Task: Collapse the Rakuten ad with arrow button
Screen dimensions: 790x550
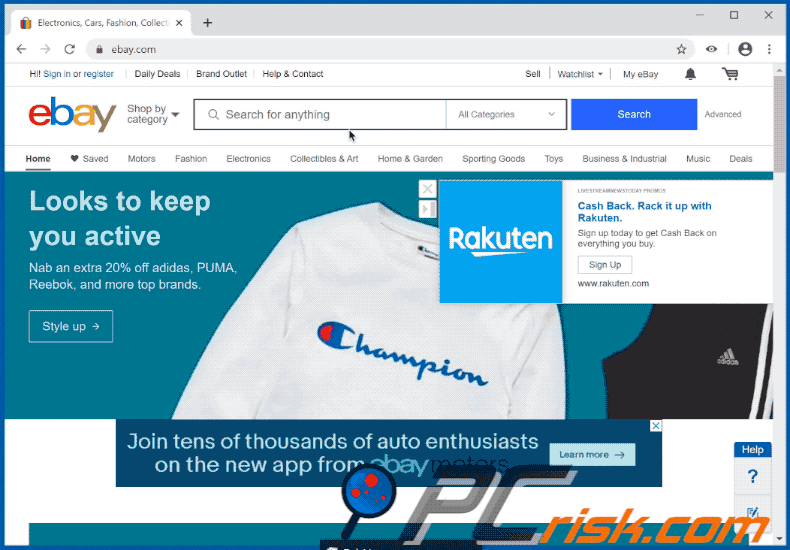Action: coord(427,209)
